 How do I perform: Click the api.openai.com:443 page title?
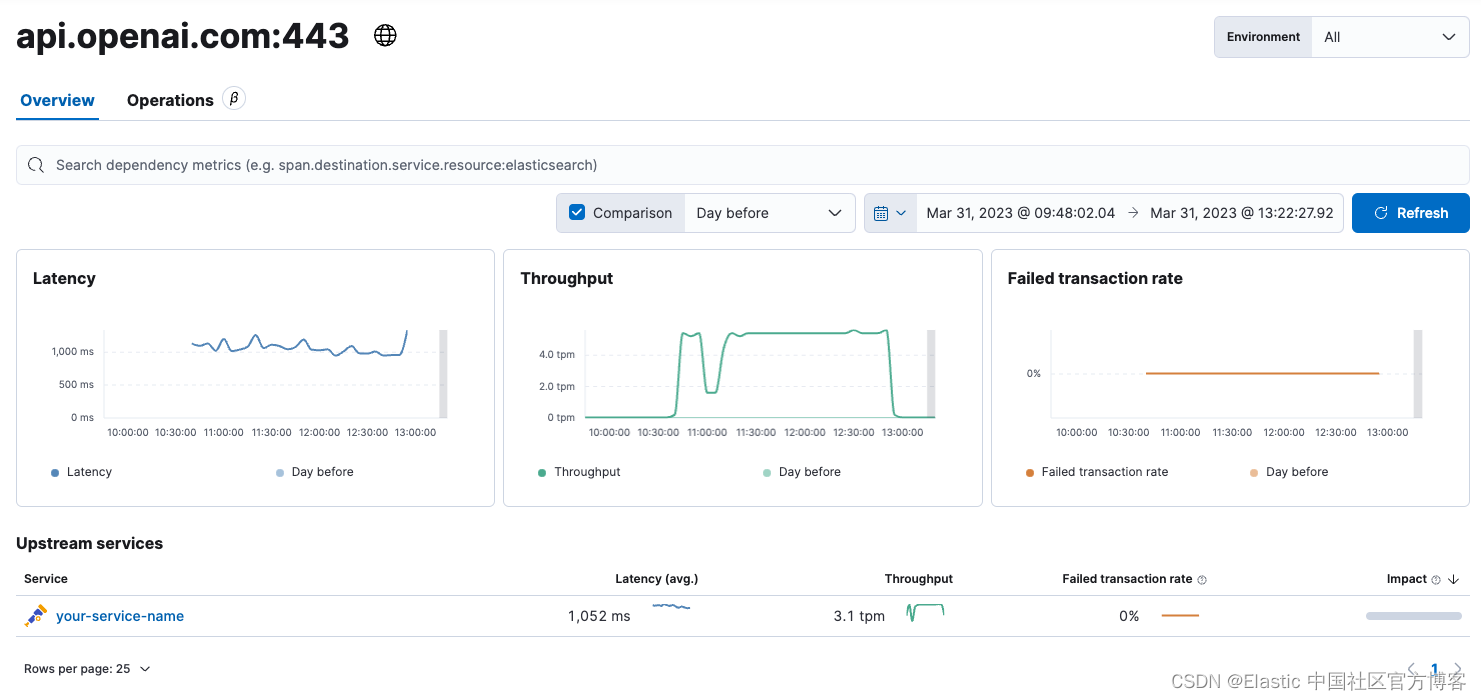183,36
